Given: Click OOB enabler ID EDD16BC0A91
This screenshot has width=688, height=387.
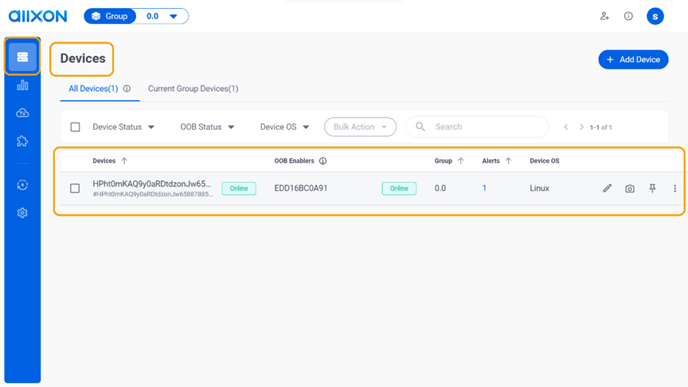Looking at the screenshot, I should pos(301,188).
